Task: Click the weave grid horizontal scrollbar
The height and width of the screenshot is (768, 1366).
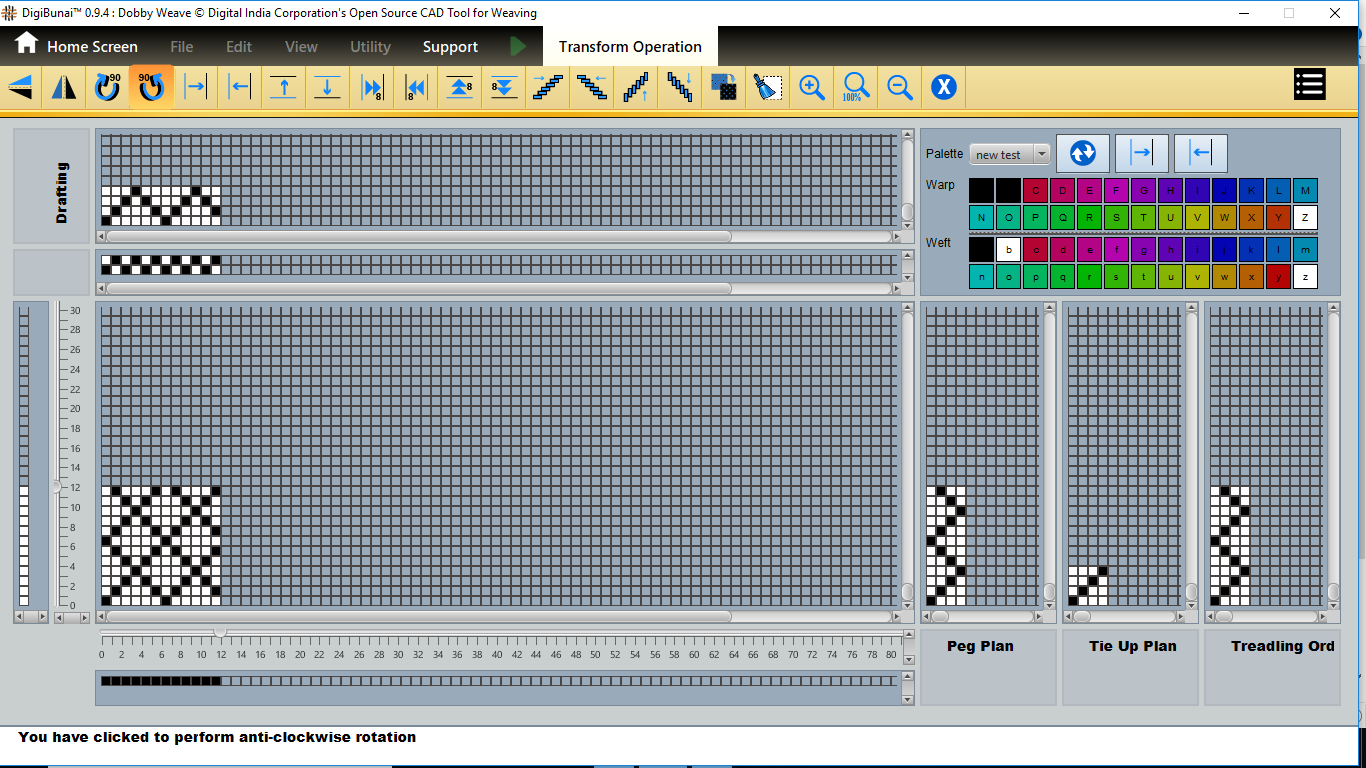Action: click(x=419, y=617)
